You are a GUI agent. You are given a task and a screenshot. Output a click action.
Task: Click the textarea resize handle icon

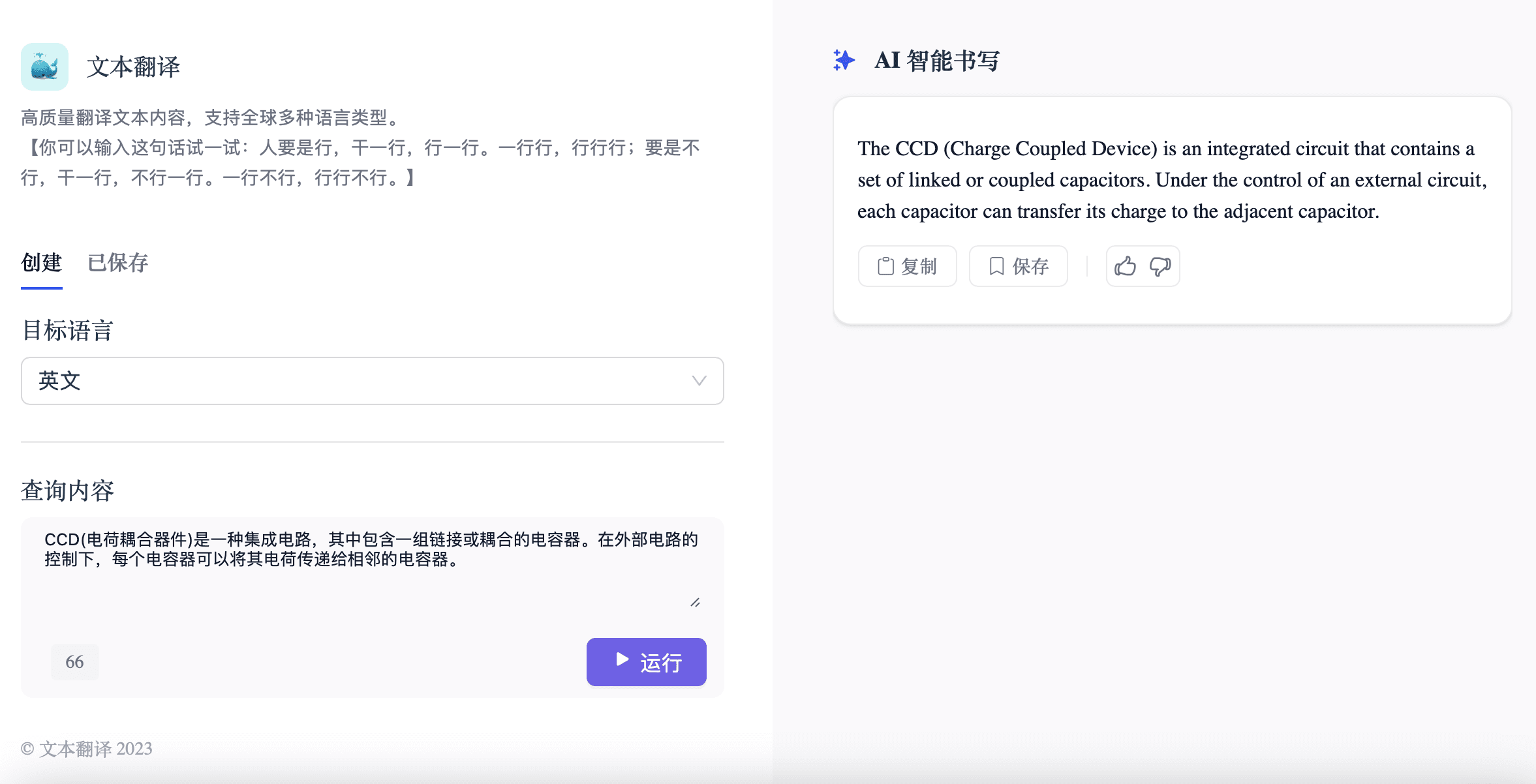point(696,603)
